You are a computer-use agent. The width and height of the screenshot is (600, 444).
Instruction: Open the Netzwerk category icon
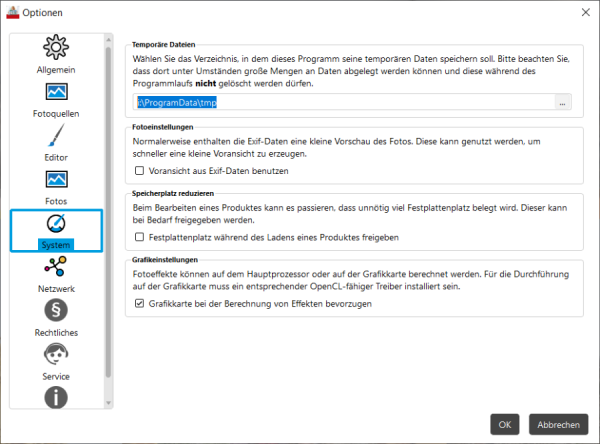pos(56,266)
